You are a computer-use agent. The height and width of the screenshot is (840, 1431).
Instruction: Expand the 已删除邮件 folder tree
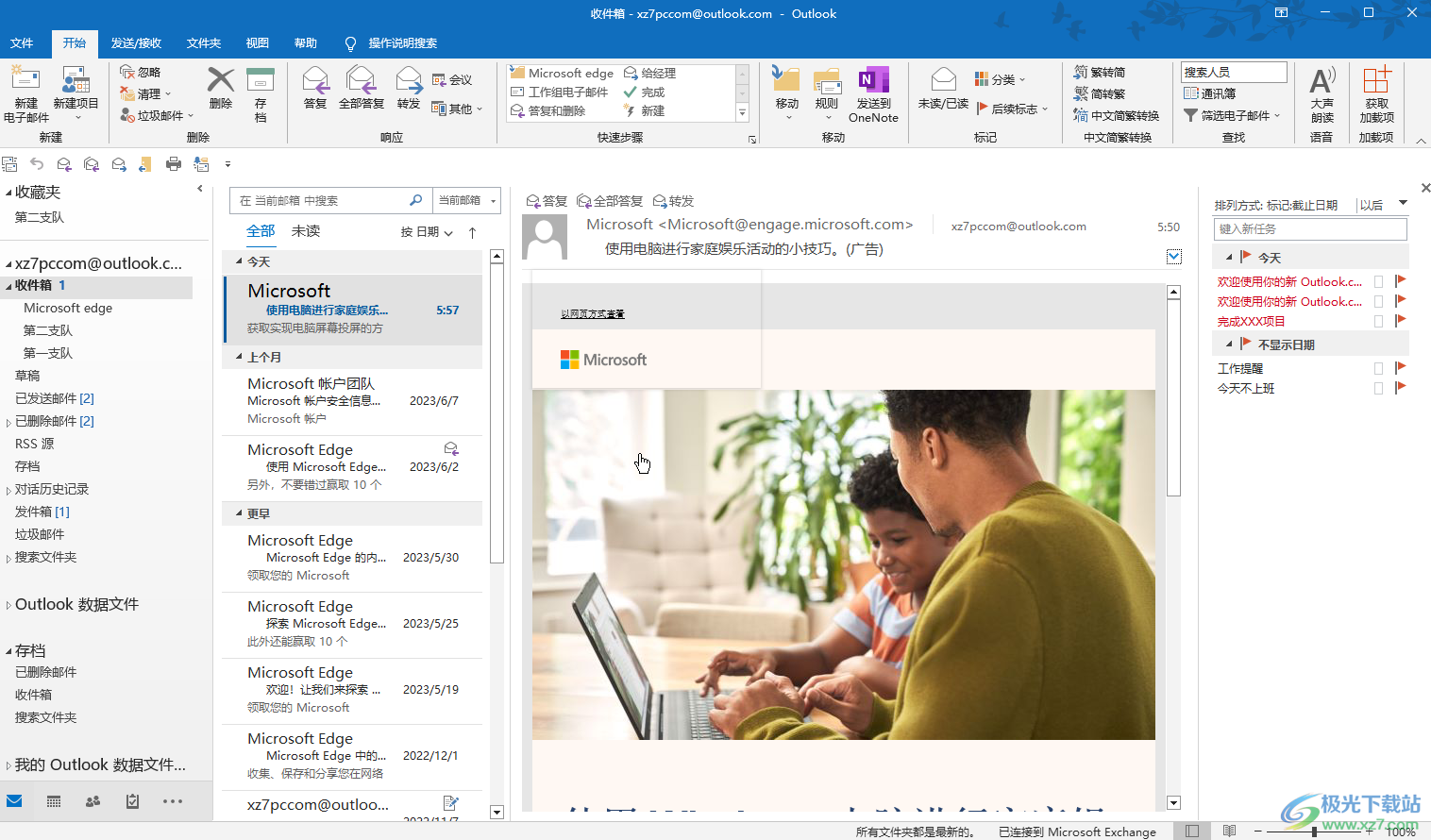point(8,422)
